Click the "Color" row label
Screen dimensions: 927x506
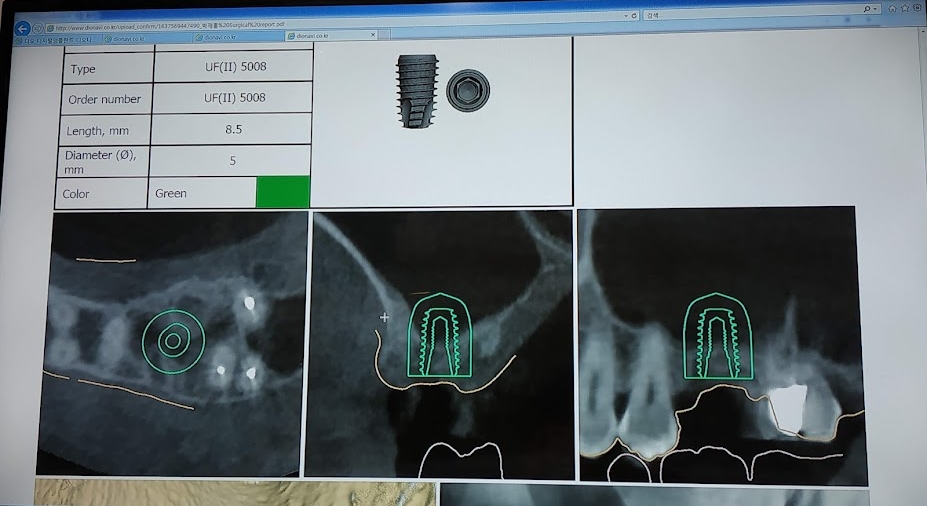point(76,194)
